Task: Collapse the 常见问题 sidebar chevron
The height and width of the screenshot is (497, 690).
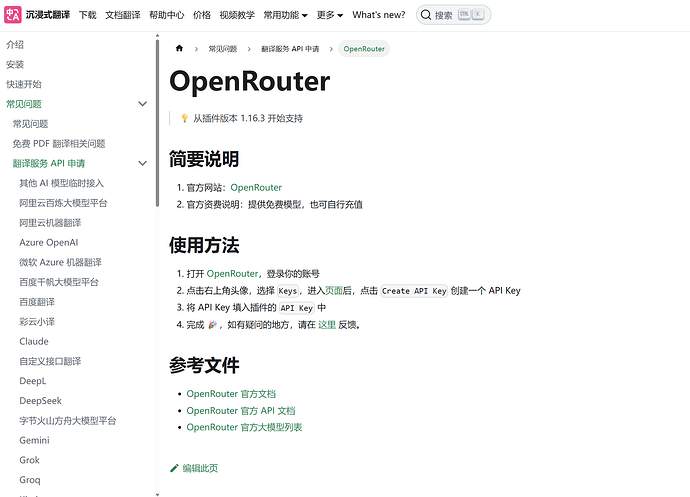Action: coord(143,104)
